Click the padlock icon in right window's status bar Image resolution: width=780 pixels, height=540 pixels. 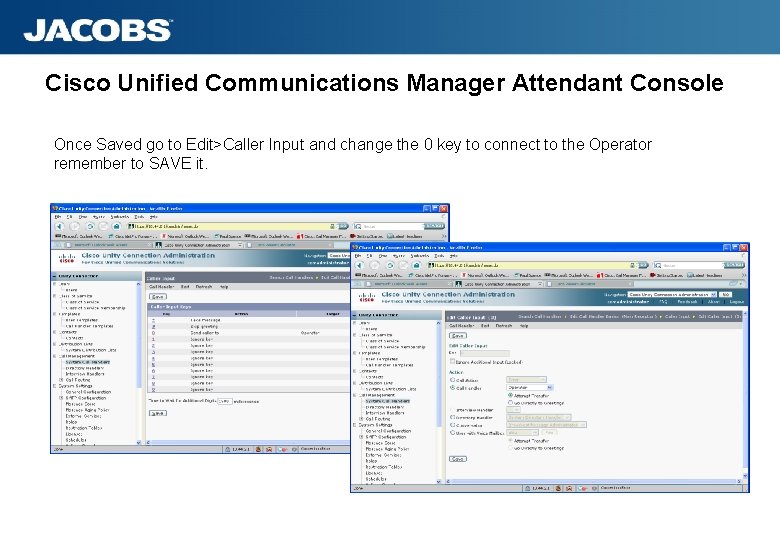[528, 488]
